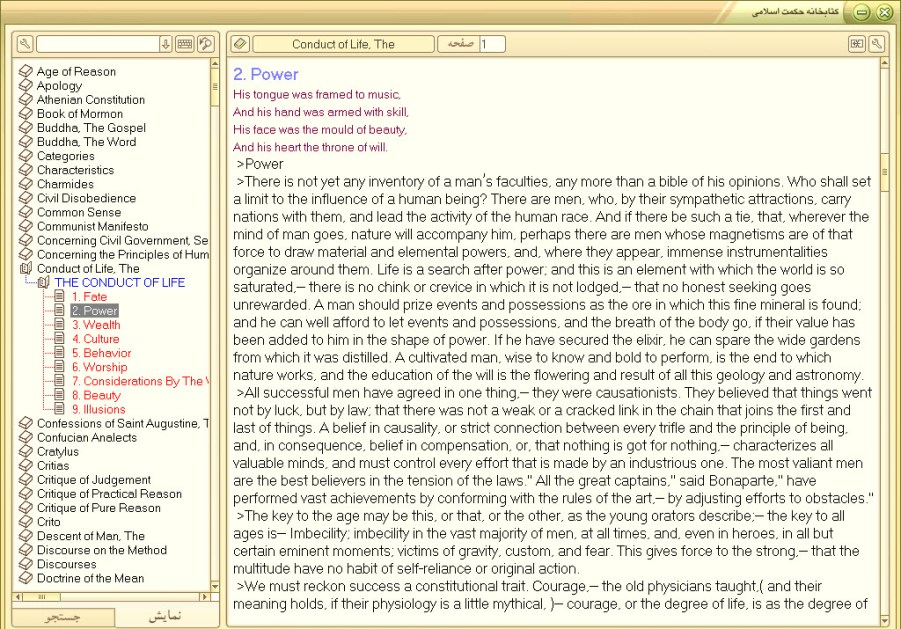Click the book icon for Doctrine of the Mean
This screenshot has height=629, width=901.
coord(25,578)
